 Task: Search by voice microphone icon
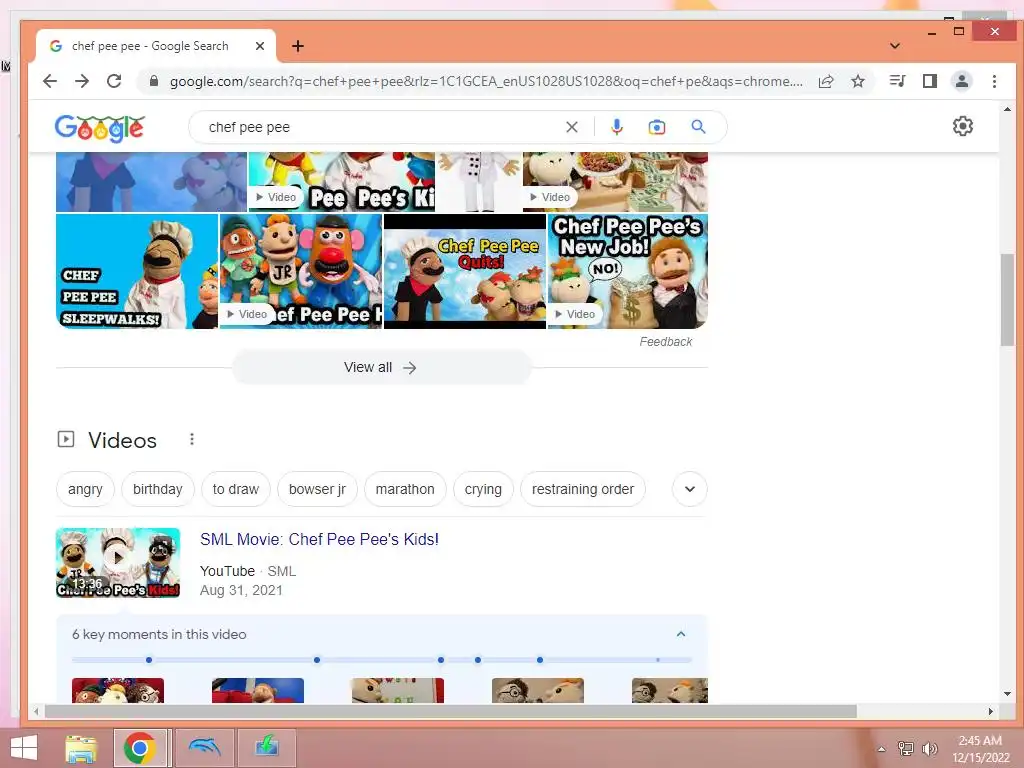[x=616, y=127]
